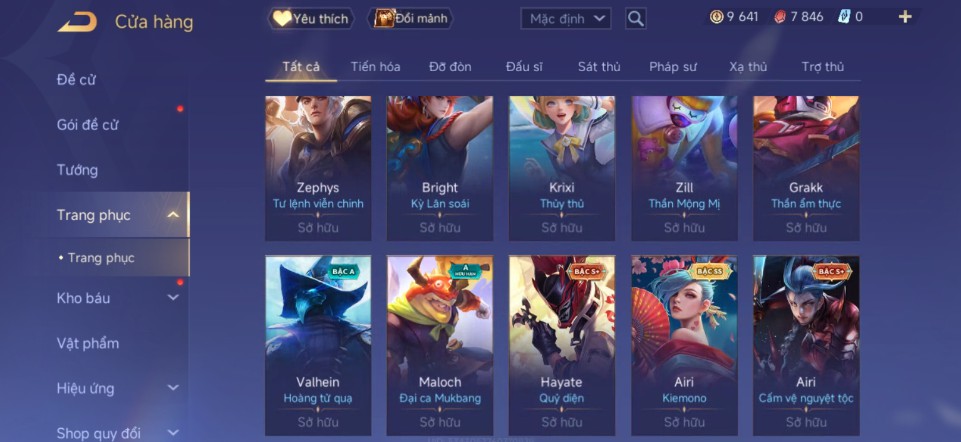Open the search magnifier icon
The height and width of the screenshot is (442, 961).
point(636,18)
